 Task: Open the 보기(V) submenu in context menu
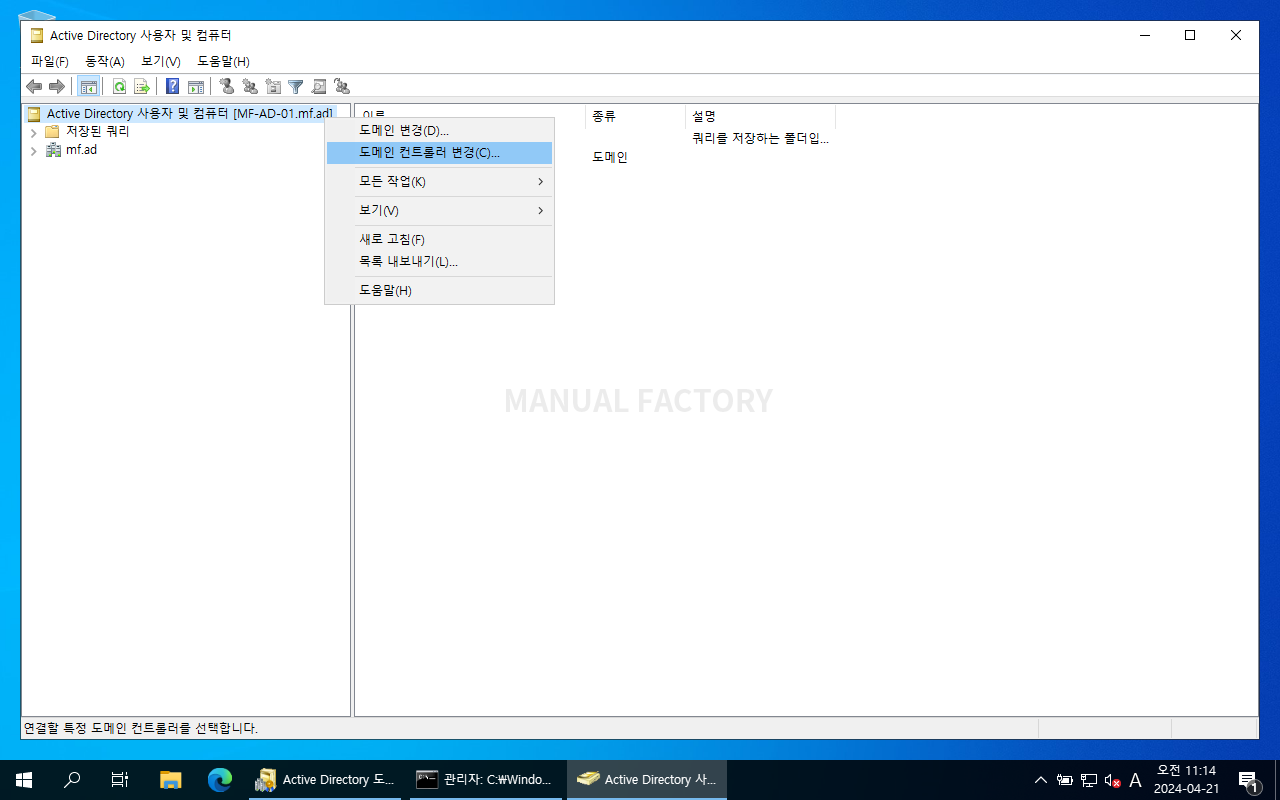pyautogui.click(x=440, y=211)
